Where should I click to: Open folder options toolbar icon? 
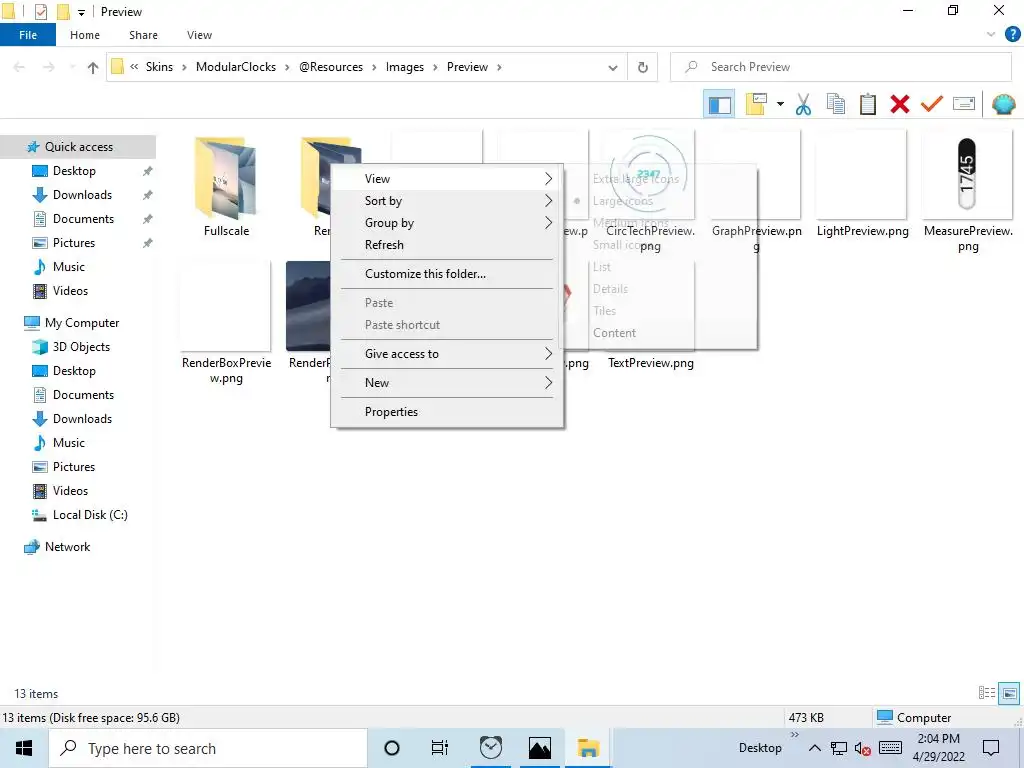(x=756, y=104)
